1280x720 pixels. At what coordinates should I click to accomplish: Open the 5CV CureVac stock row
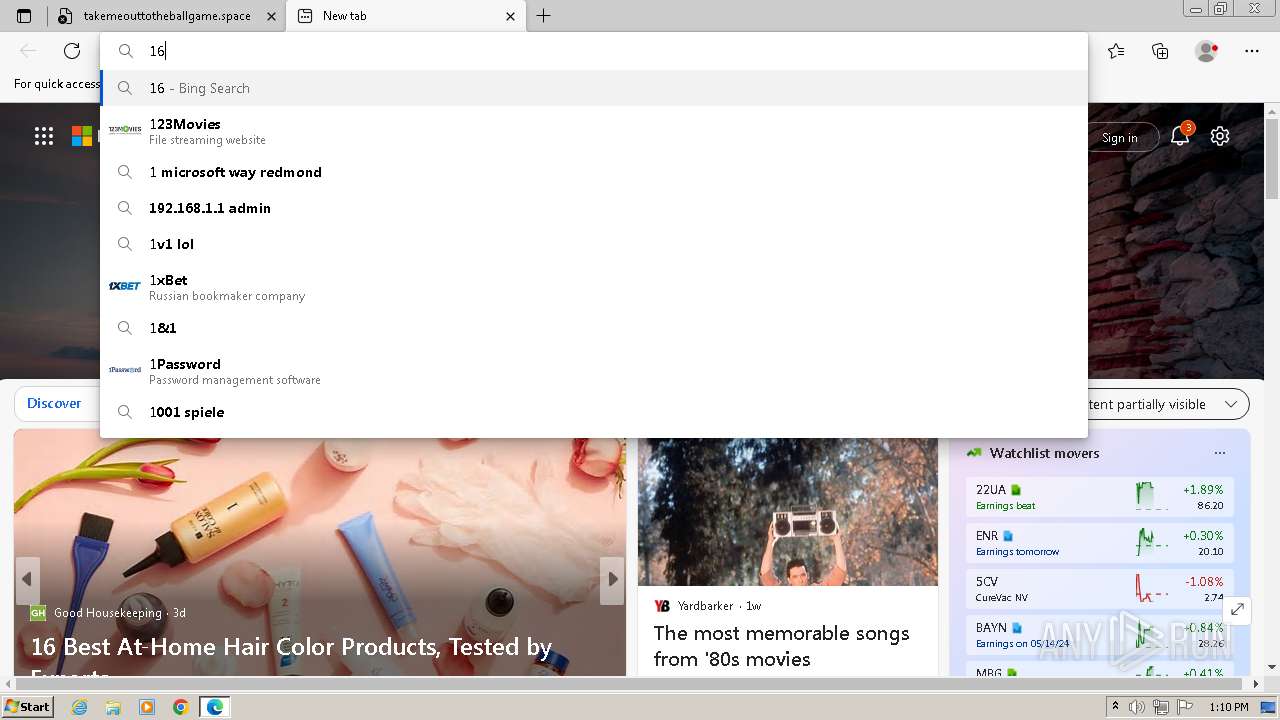click(x=1100, y=589)
